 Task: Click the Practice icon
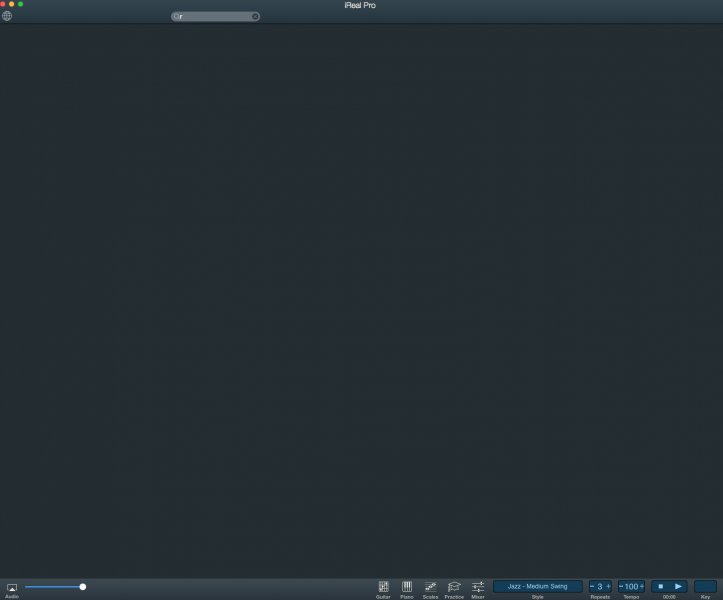click(x=454, y=587)
